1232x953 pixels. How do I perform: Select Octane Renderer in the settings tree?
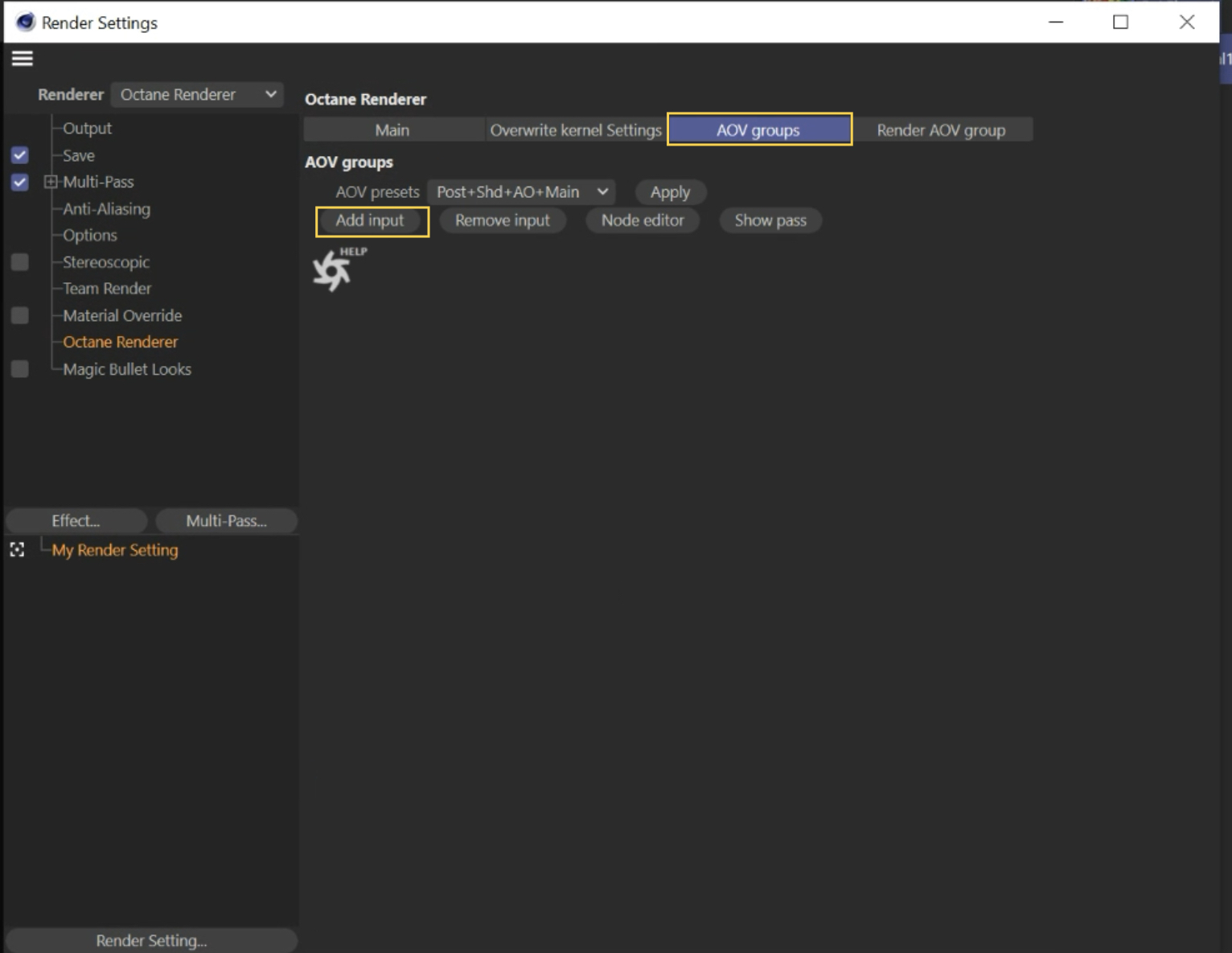coord(121,342)
